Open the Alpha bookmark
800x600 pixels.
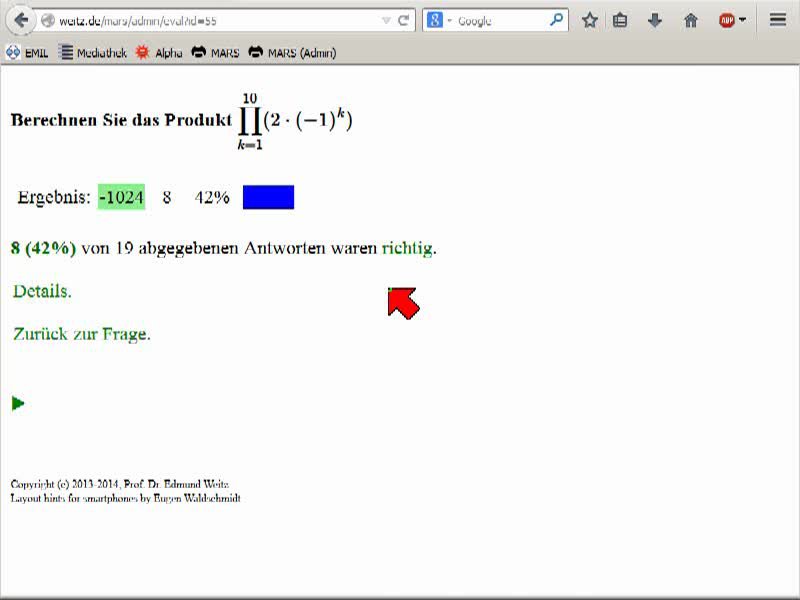pos(159,53)
